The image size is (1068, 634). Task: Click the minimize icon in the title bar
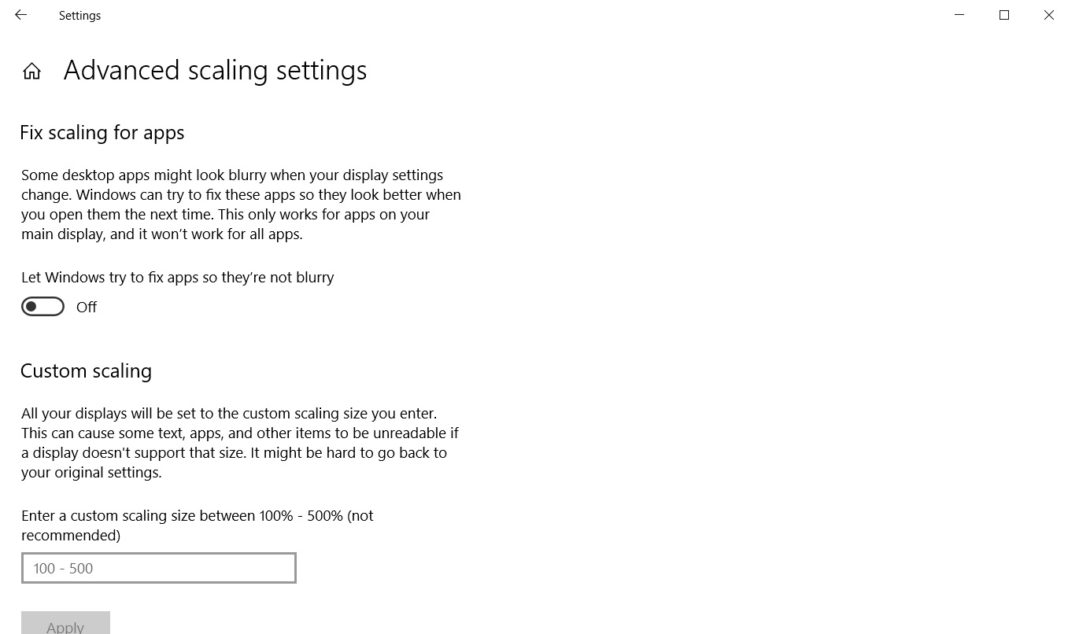click(x=958, y=15)
